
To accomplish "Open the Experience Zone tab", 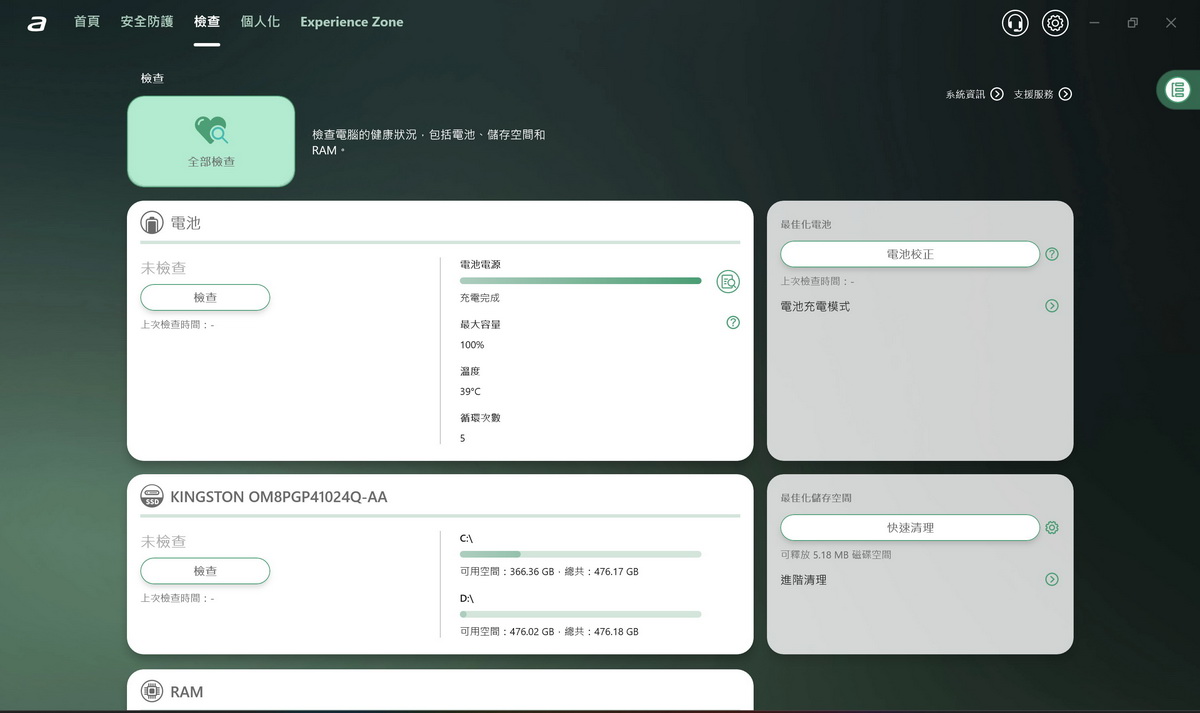I will [352, 22].
